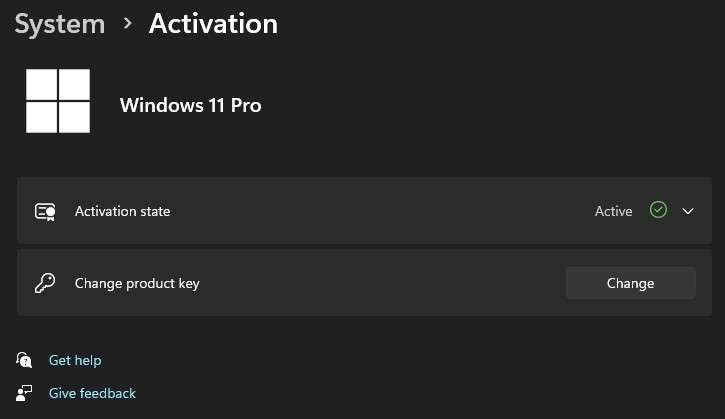Click the Change product key label
Screen dimensions: 725x419
coord(137,283)
